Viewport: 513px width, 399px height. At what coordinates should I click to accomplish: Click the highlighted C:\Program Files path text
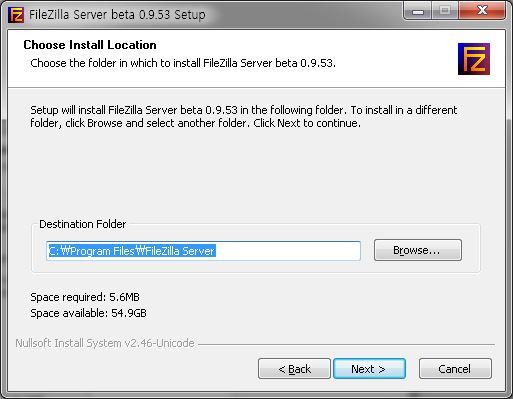pos(132,251)
